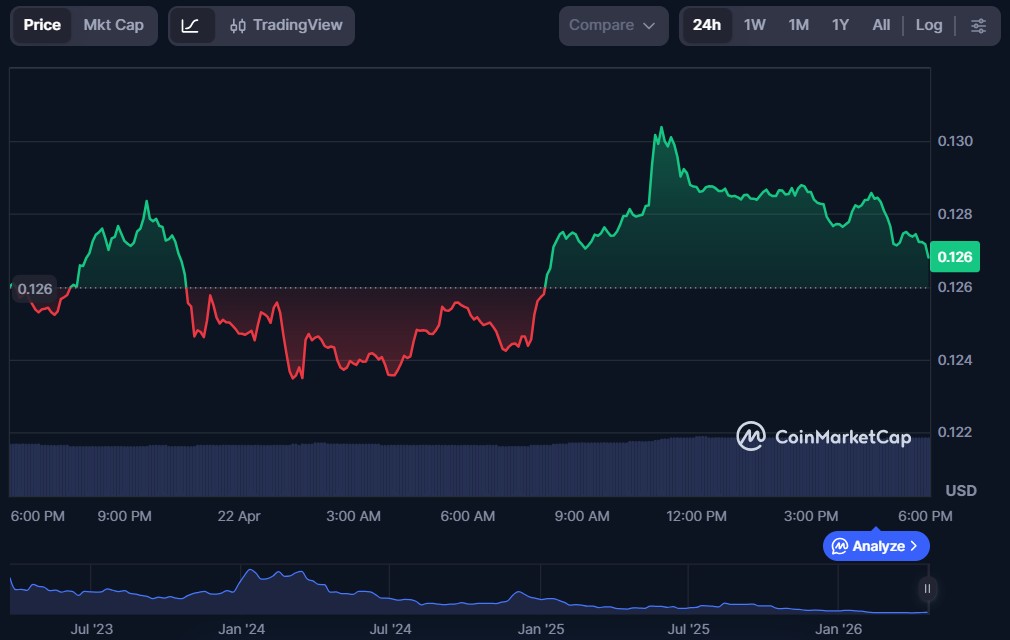Switch to TradingView candlestick chart
Viewport: 1010px width, 640px height.
(x=286, y=25)
